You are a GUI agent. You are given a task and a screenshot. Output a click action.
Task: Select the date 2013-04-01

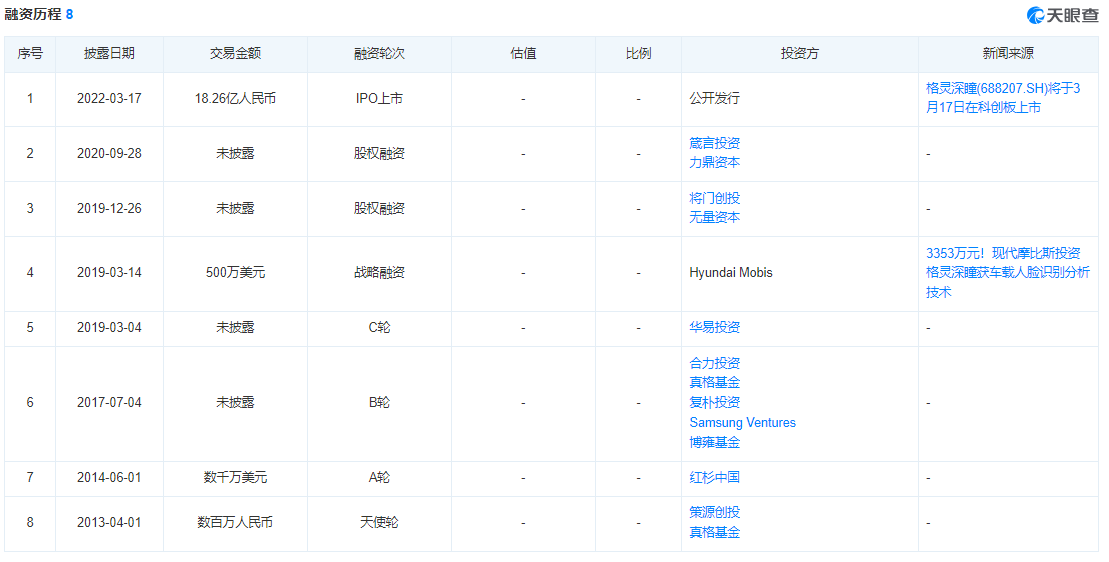(109, 523)
